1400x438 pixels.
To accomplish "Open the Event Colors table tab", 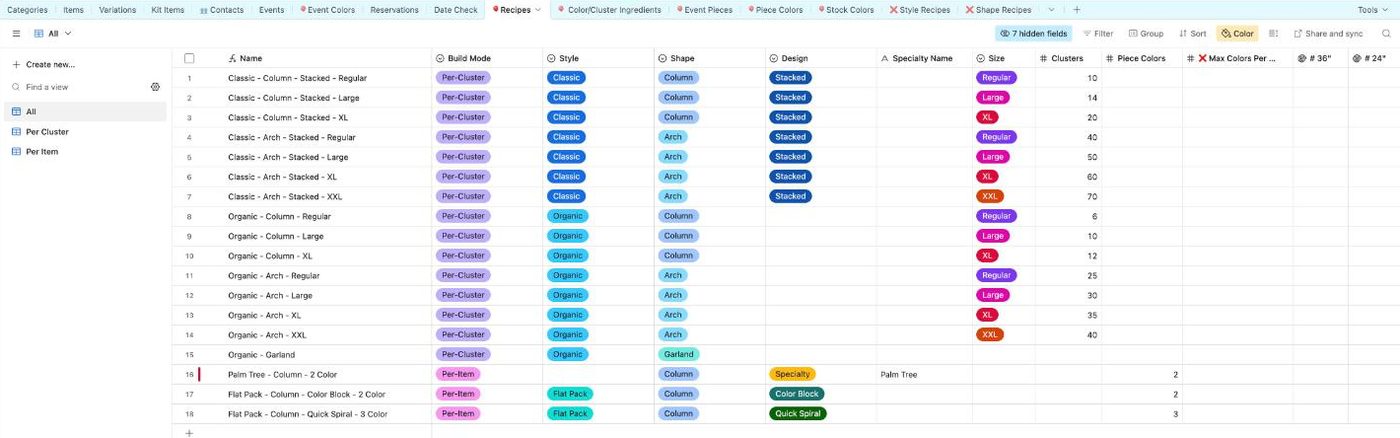I will point(327,10).
